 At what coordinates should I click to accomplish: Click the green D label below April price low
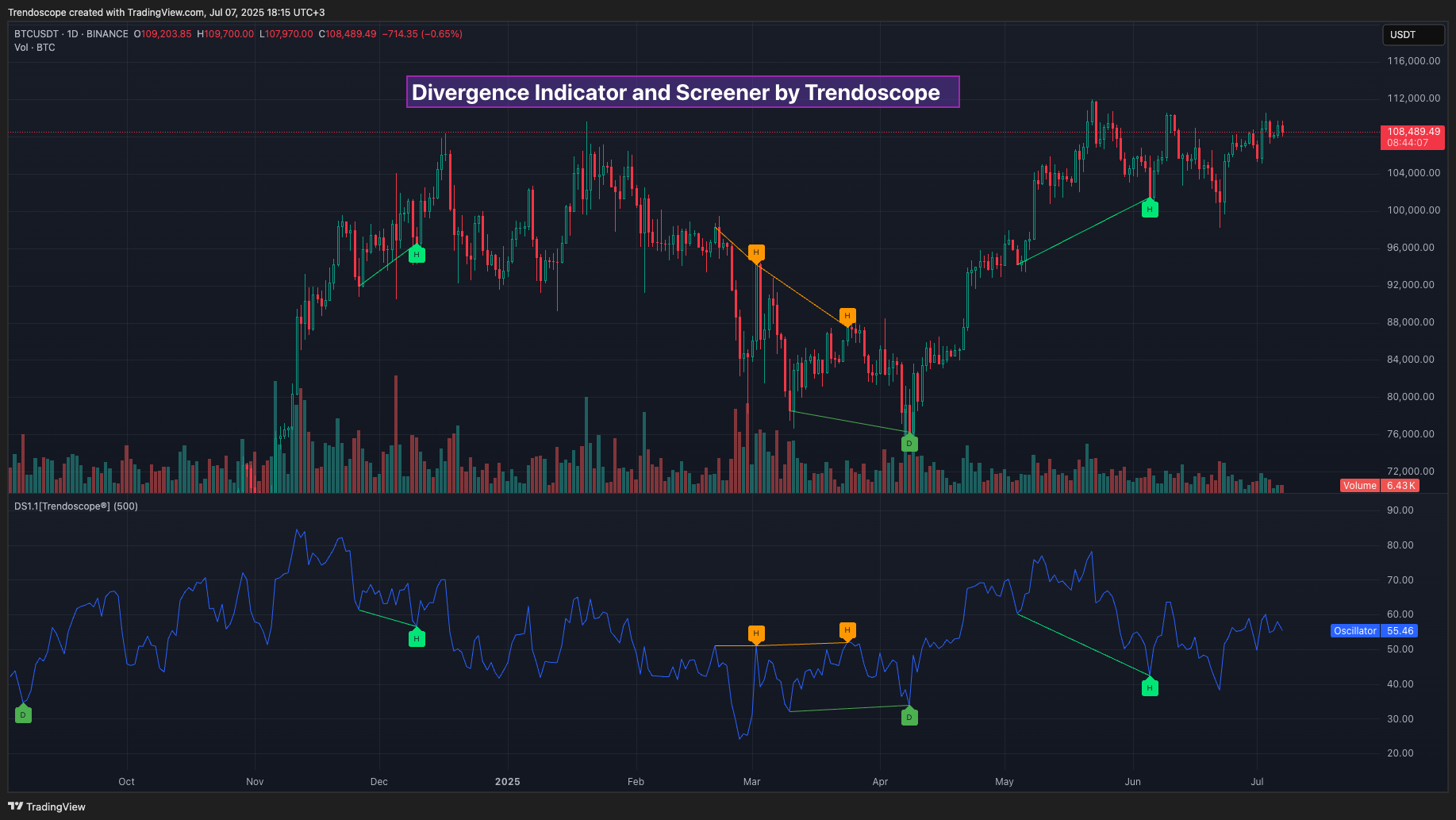pyautogui.click(x=909, y=443)
